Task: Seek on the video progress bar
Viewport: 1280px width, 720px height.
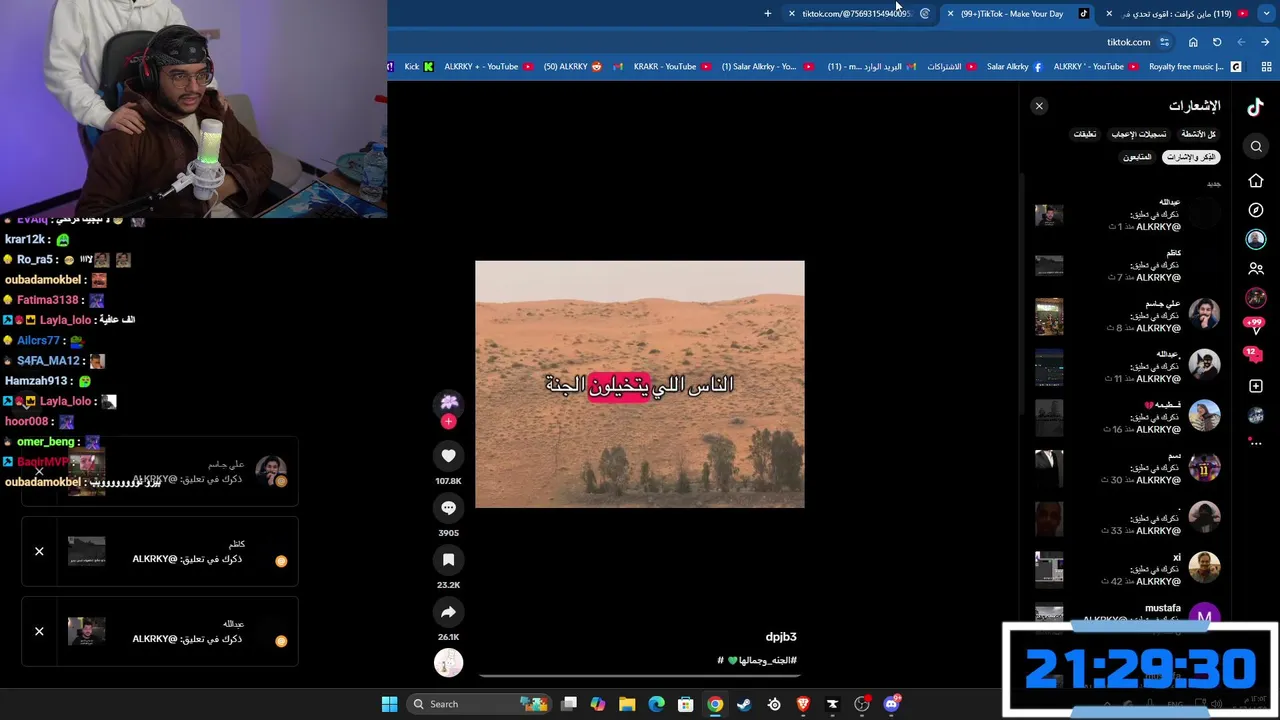Action: pyautogui.click(x=640, y=676)
